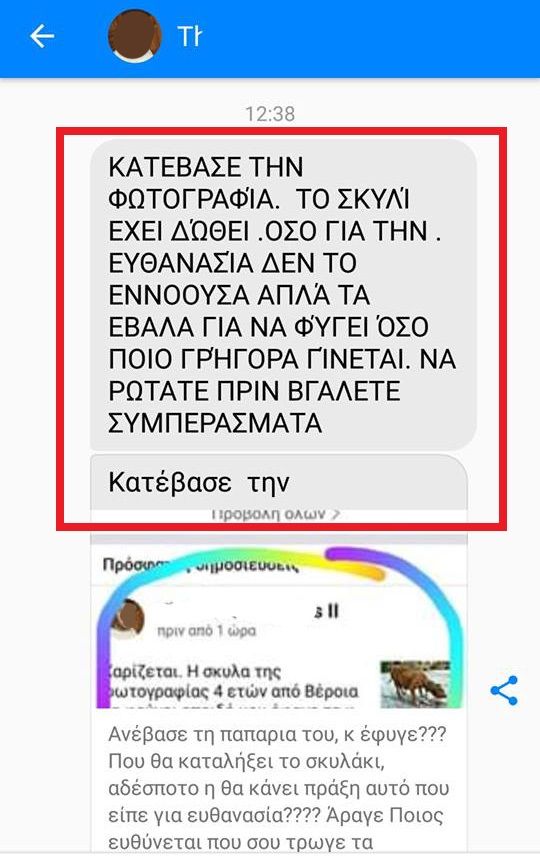Click the 'πριν από 1 ώρα' post time

point(207,630)
